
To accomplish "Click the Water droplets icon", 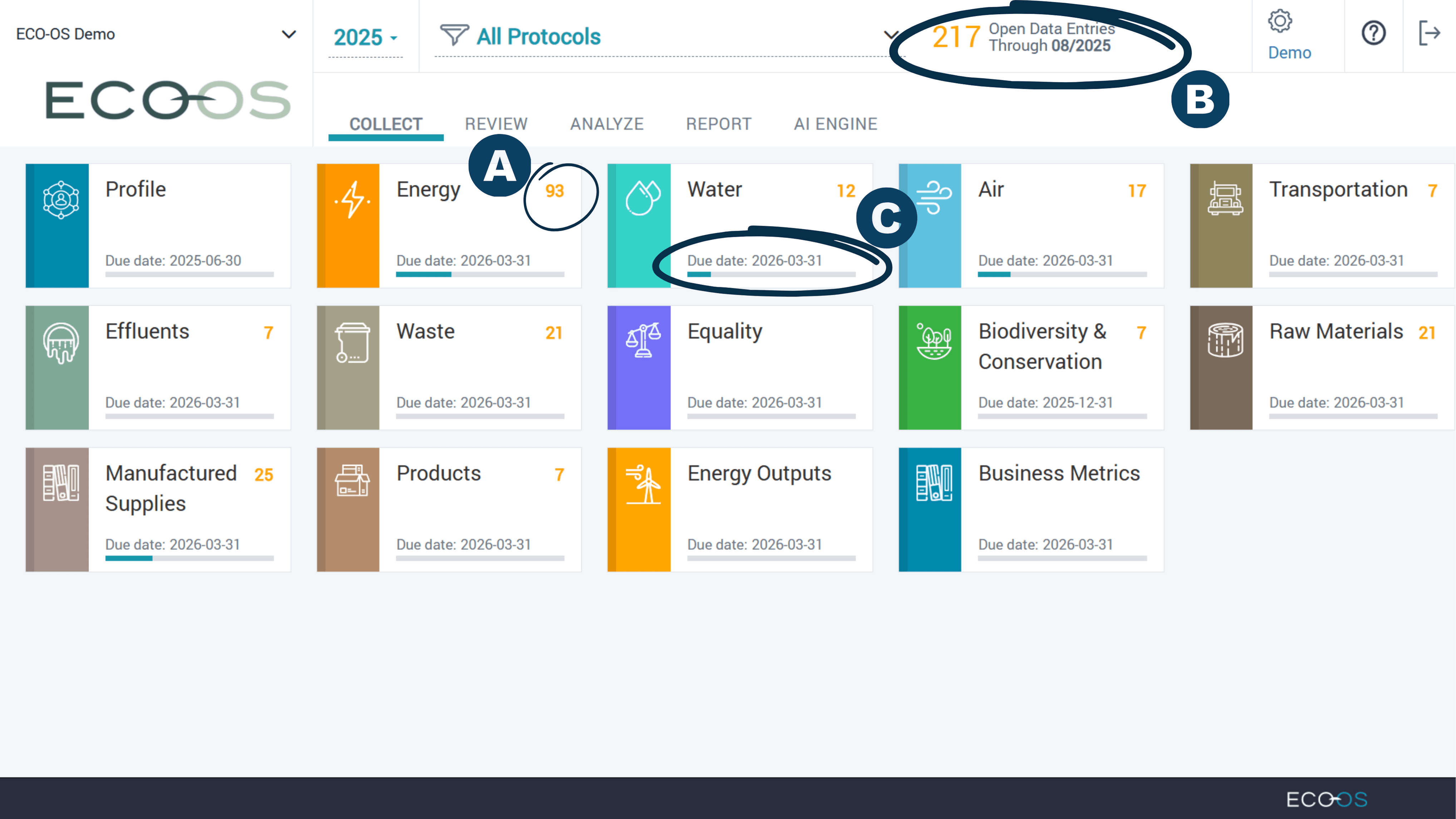I will click(x=643, y=198).
